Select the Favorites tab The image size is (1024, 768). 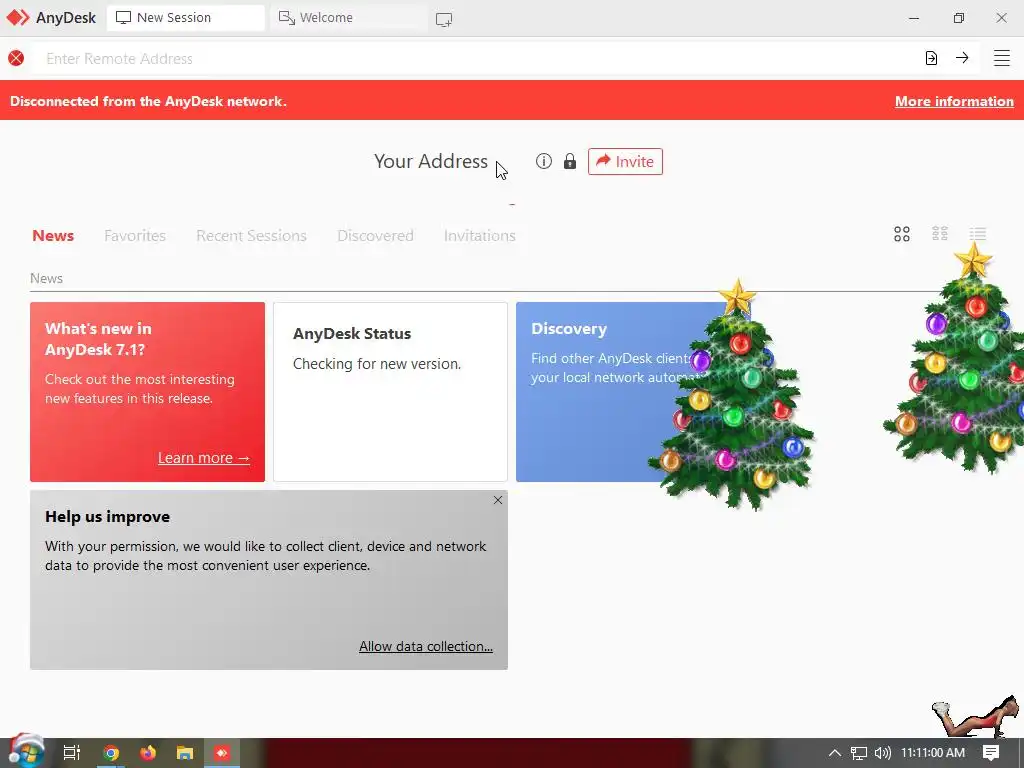pos(135,236)
